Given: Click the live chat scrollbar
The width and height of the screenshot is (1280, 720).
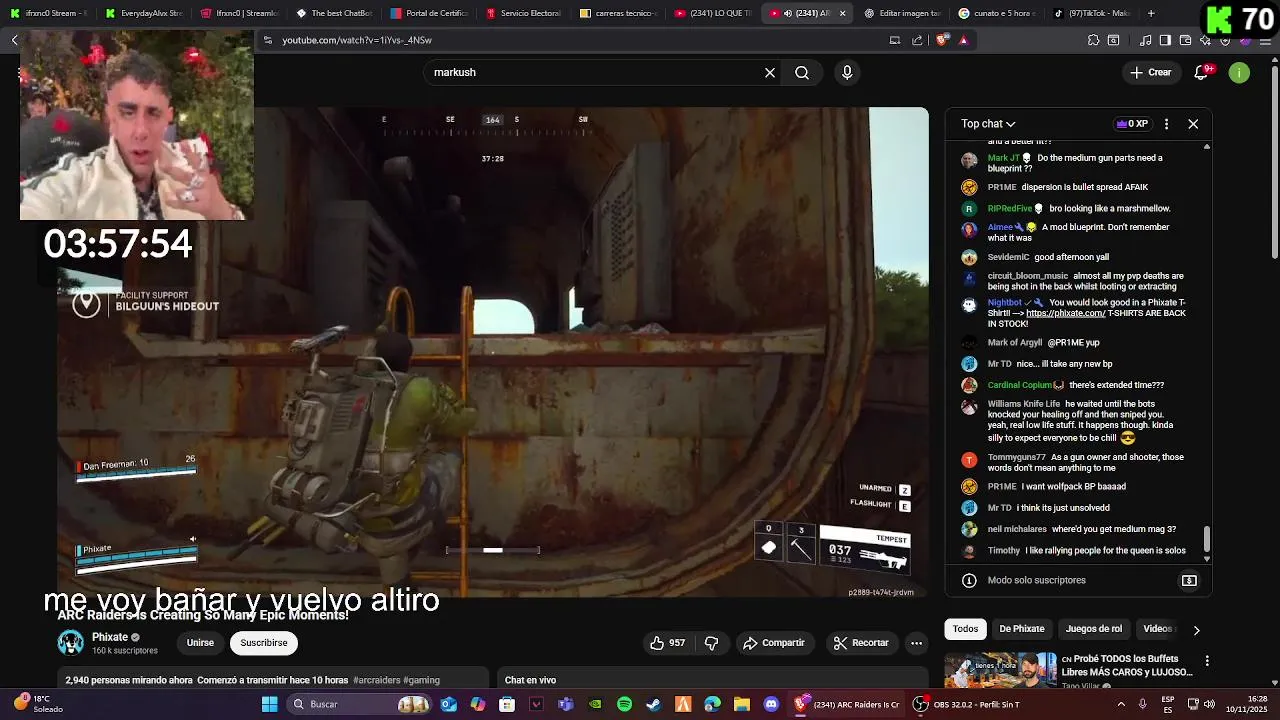Looking at the screenshot, I should 1206,538.
